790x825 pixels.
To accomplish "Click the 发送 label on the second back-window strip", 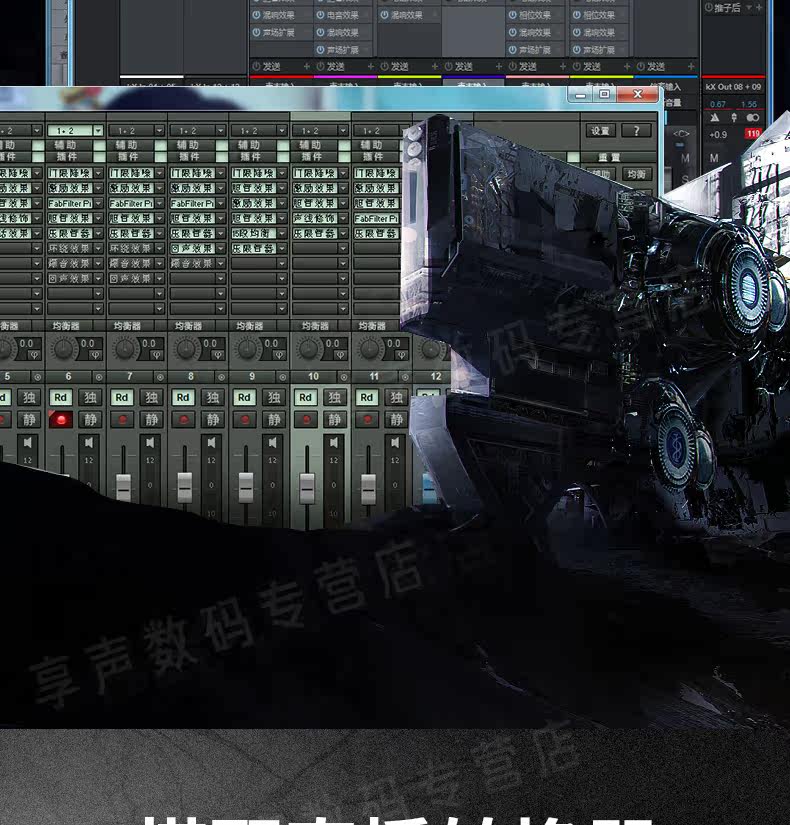I will [x=336, y=66].
